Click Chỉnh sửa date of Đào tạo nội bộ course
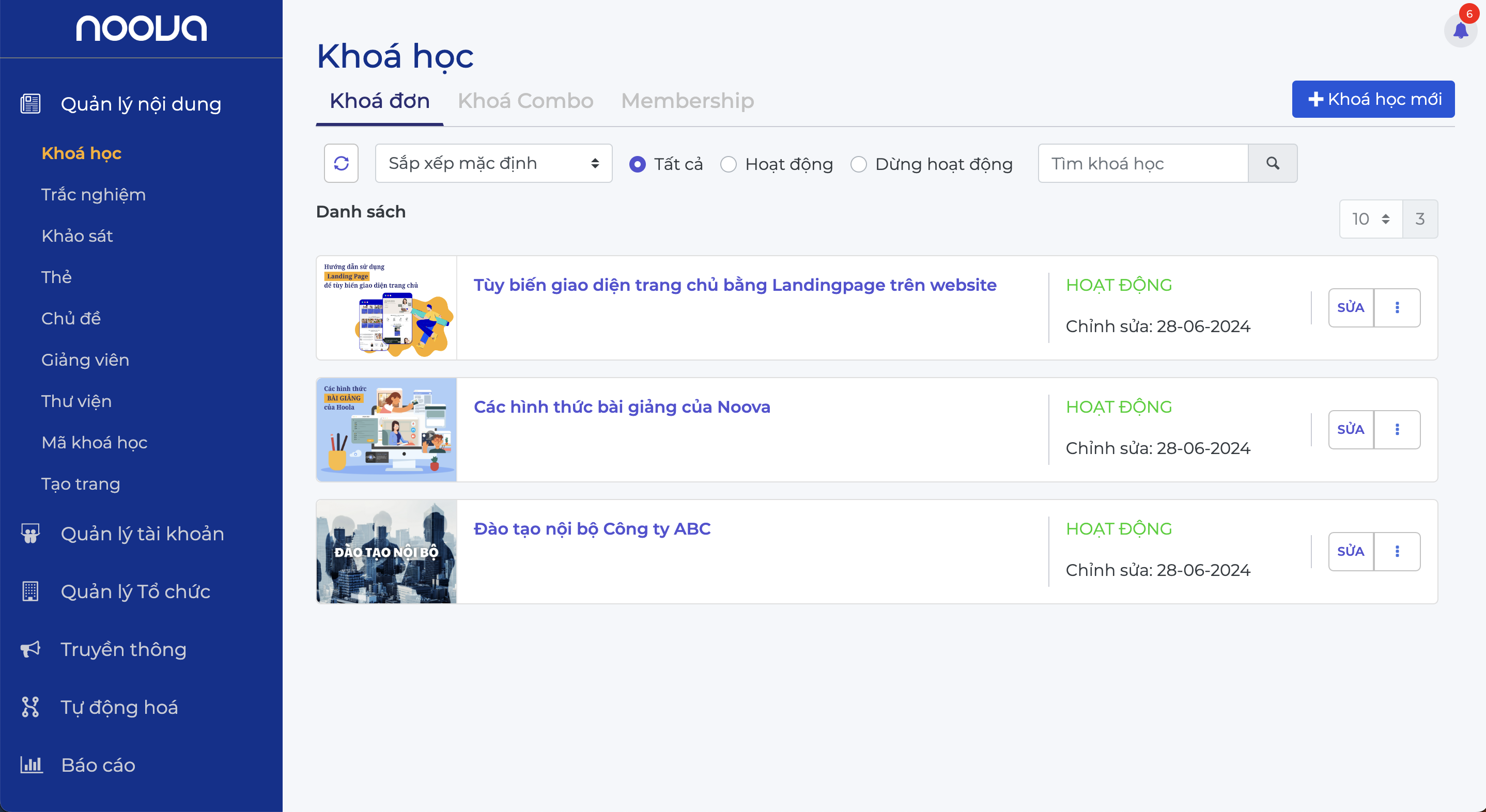Image resolution: width=1486 pixels, height=812 pixels. tap(1158, 570)
